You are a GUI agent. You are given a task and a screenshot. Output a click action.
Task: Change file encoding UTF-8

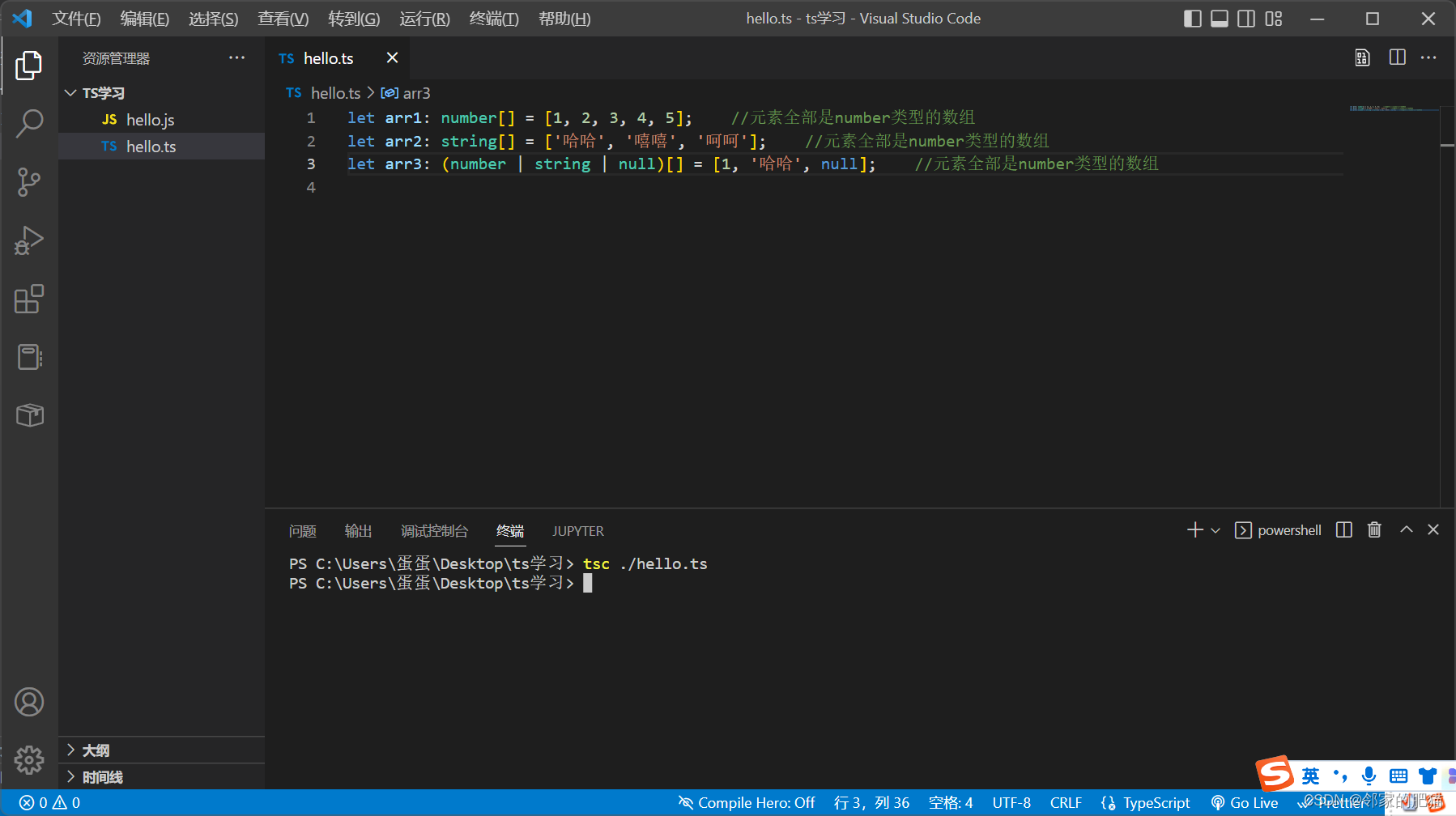(1011, 802)
